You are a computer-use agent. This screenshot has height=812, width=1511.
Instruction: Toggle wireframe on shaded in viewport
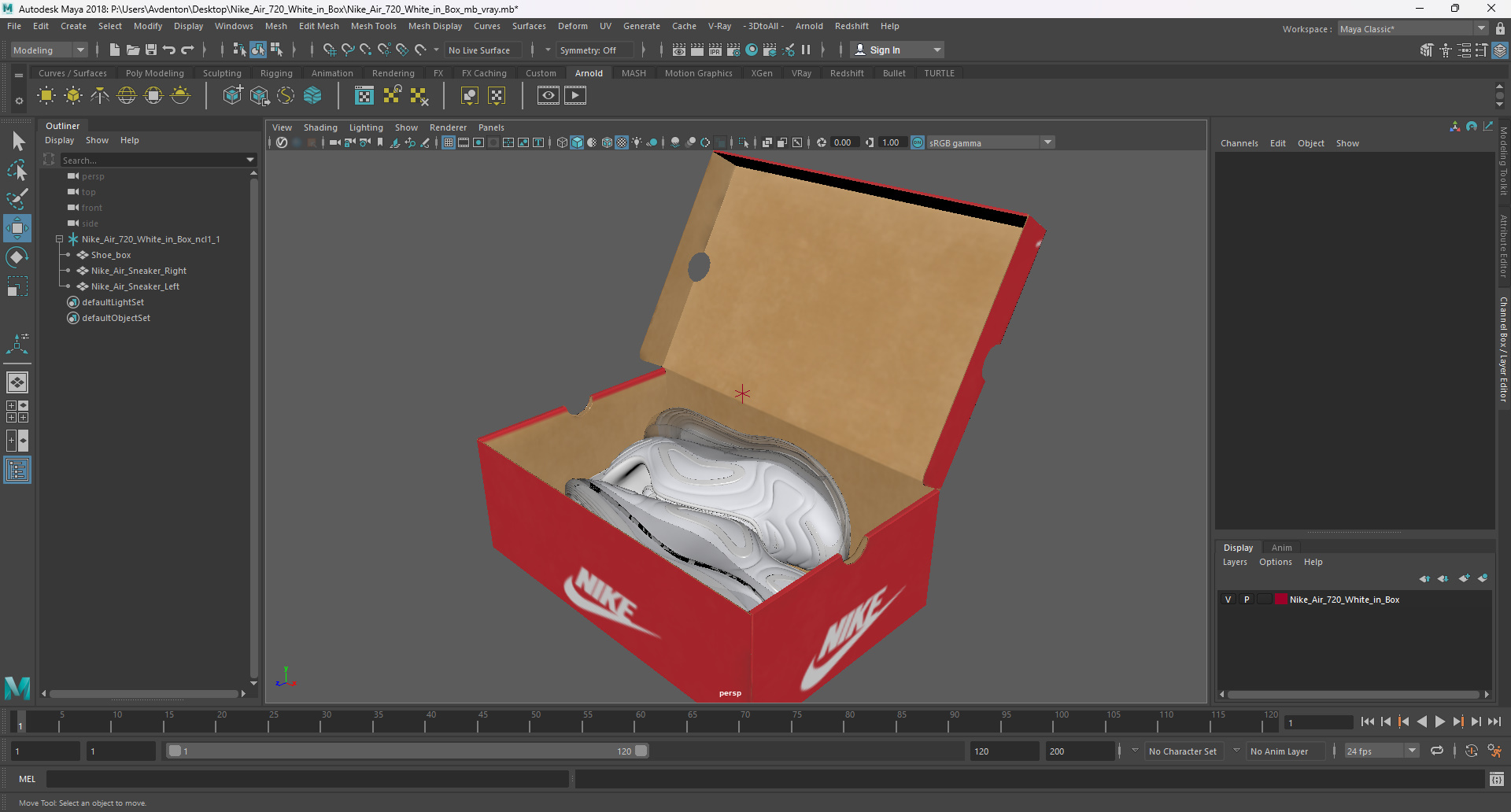pyautogui.click(x=607, y=142)
